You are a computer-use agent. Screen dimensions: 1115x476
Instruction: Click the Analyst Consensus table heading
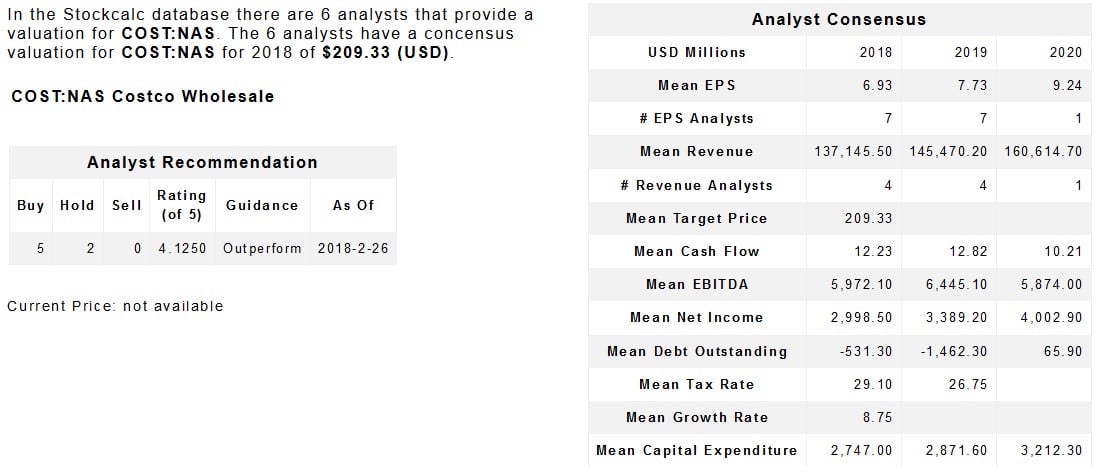838,19
